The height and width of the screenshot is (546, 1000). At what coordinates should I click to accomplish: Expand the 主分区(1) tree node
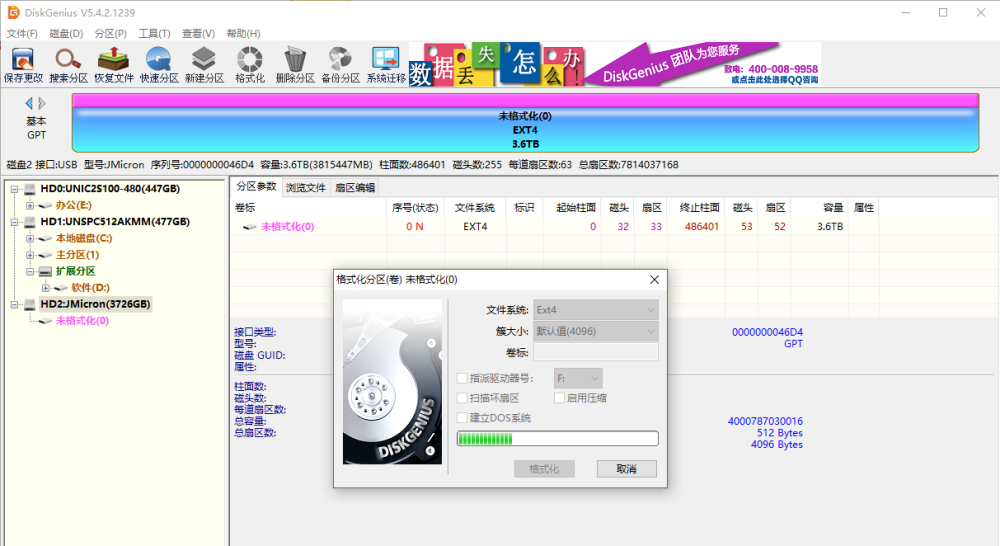tap(29, 255)
